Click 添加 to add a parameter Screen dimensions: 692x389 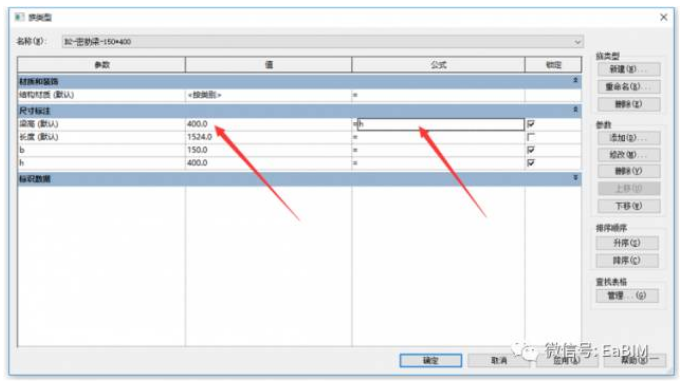(628, 138)
